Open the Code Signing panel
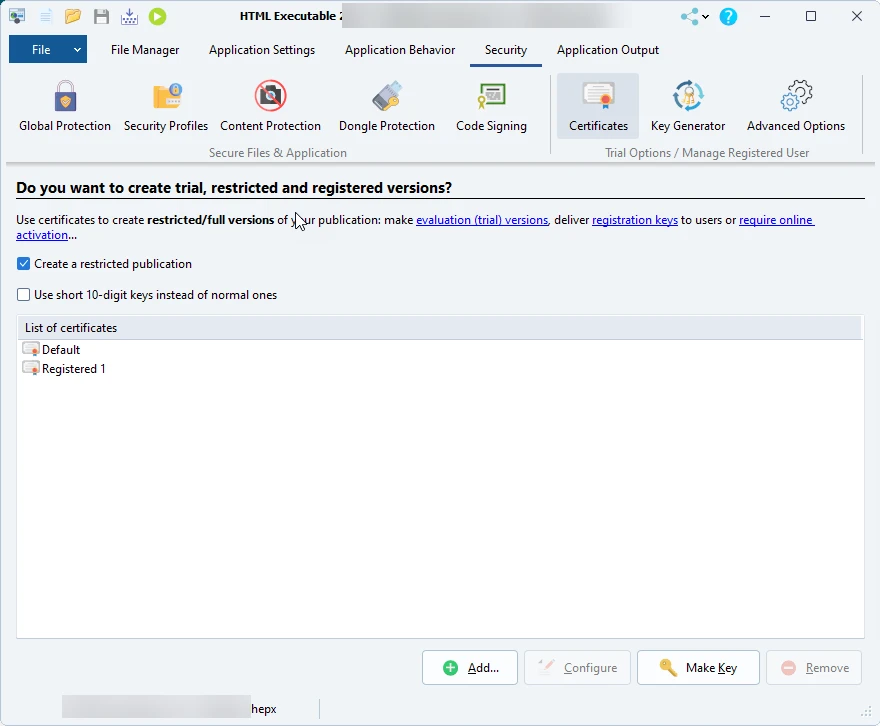 tap(491, 105)
